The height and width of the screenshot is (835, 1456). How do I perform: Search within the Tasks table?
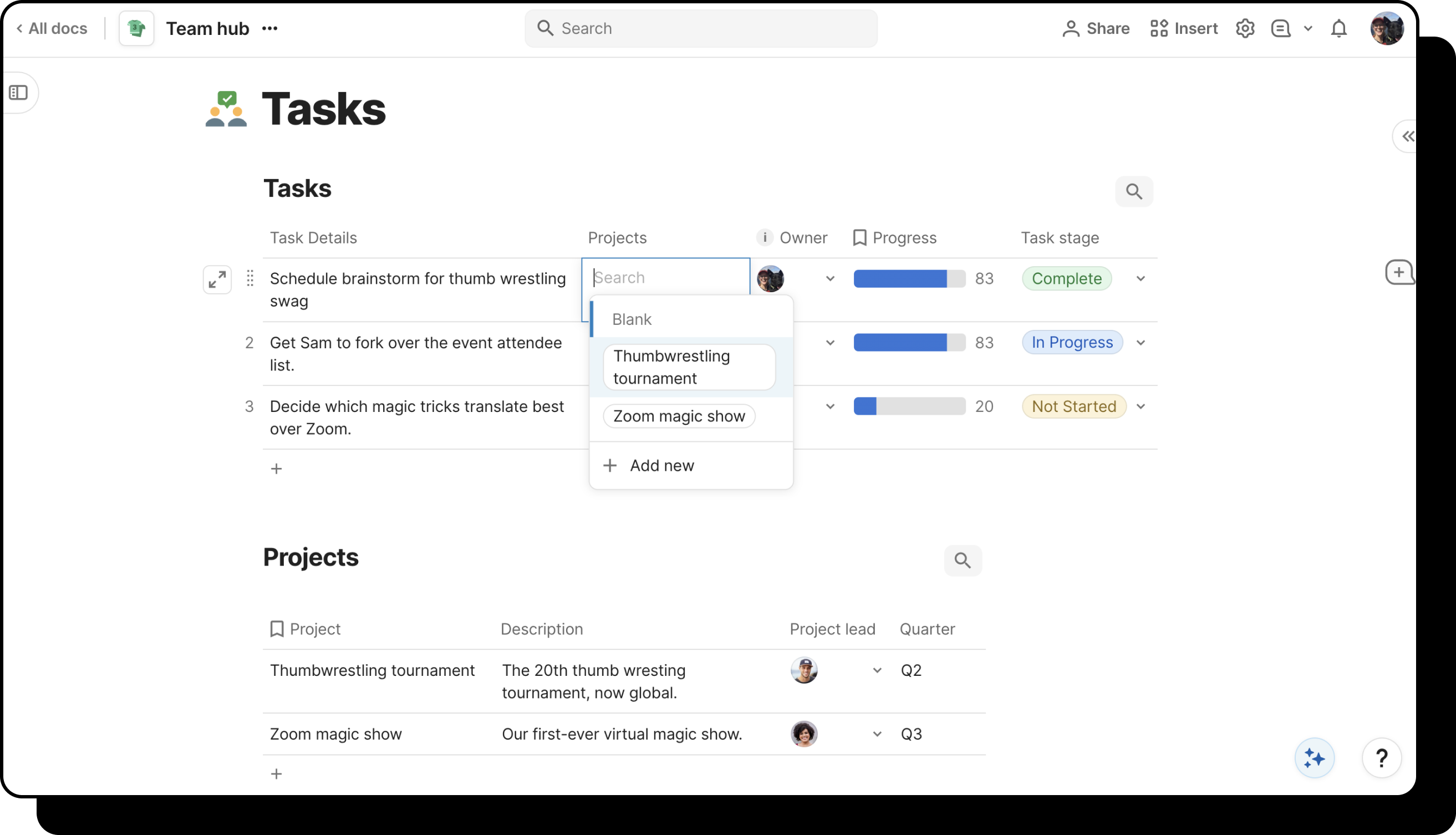point(1133,191)
